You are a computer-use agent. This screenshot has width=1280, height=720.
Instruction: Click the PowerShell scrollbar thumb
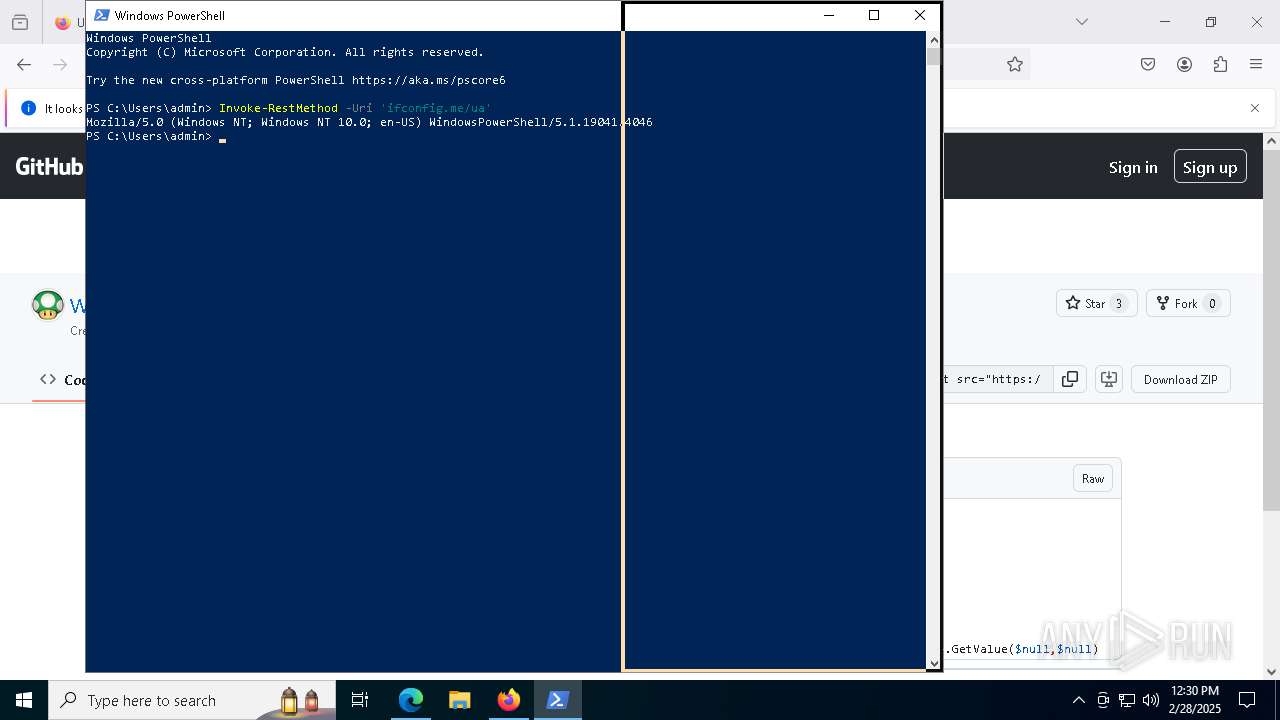[x=933, y=56]
